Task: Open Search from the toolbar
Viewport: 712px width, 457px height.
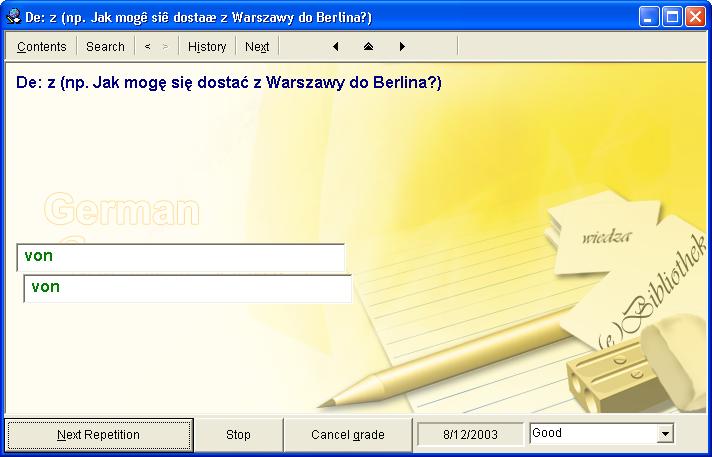Action: pos(105,47)
